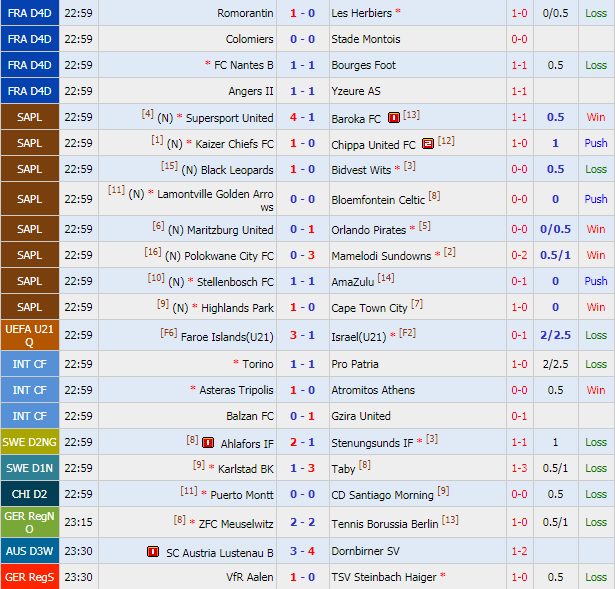Click the handicap 1 in Chippa United row

[x=555, y=143]
